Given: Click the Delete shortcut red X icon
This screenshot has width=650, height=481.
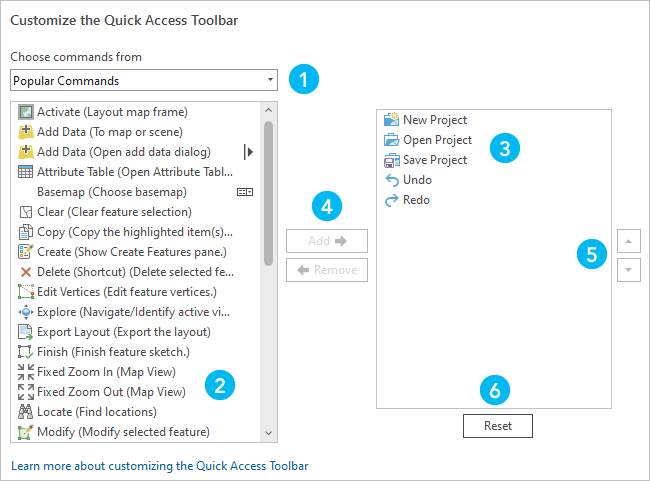Looking at the screenshot, I should pyautogui.click(x=26, y=272).
